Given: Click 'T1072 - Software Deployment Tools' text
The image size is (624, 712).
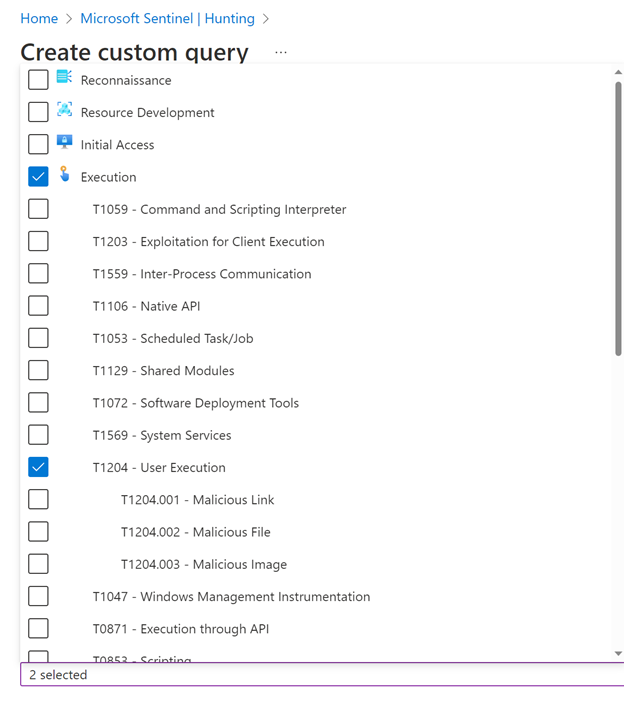Looking at the screenshot, I should pyautogui.click(x=196, y=403).
